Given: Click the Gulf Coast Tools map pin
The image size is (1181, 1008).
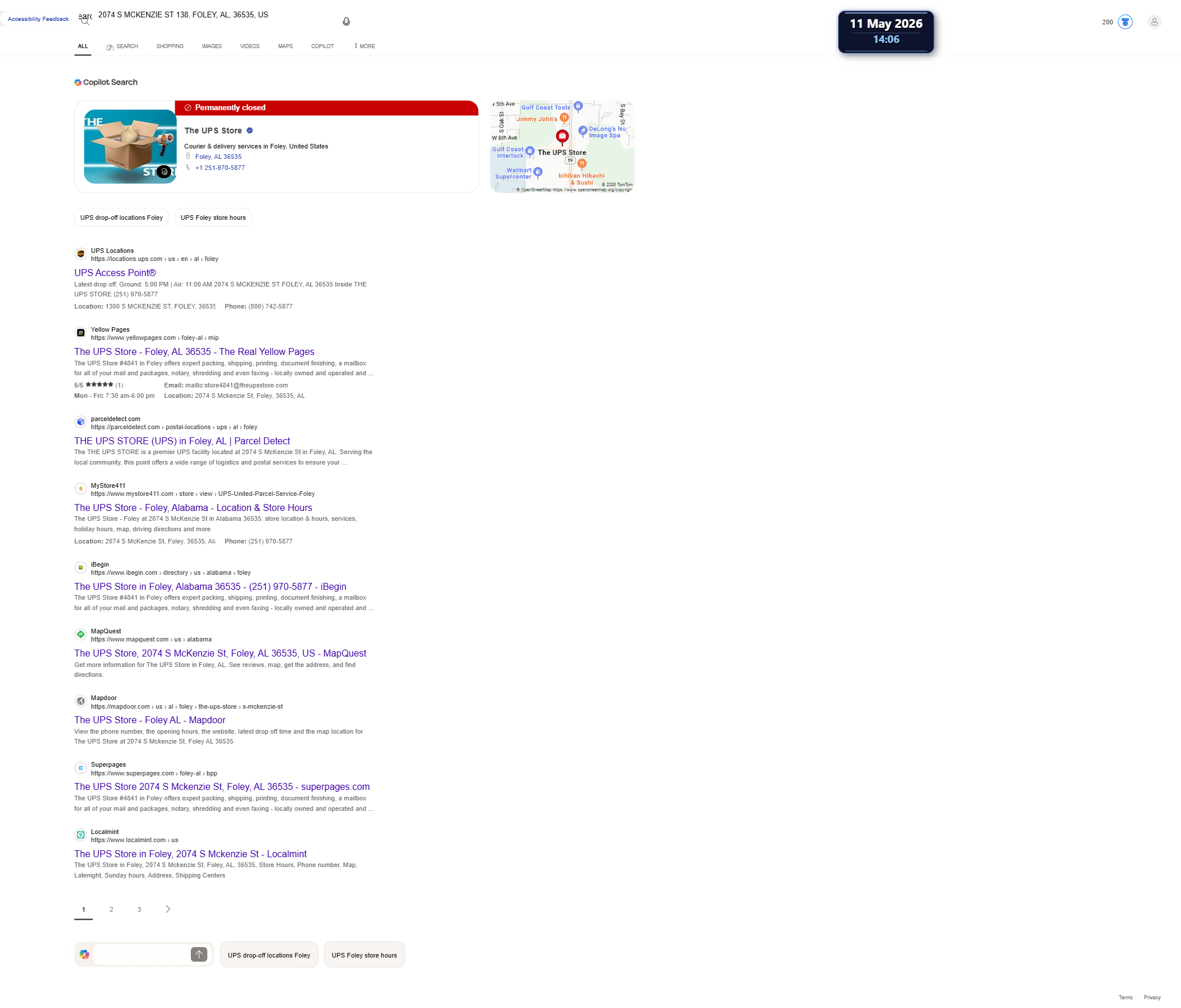Looking at the screenshot, I should [578, 106].
